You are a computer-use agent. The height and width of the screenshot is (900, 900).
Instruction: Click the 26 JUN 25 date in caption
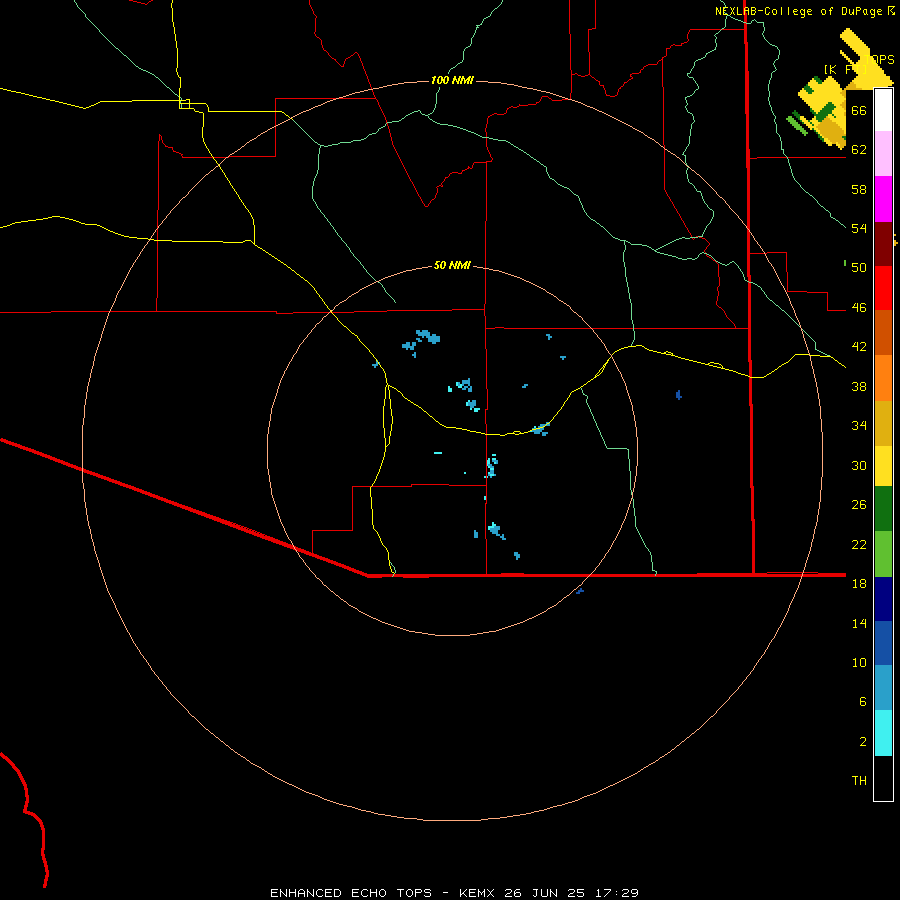click(x=545, y=893)
